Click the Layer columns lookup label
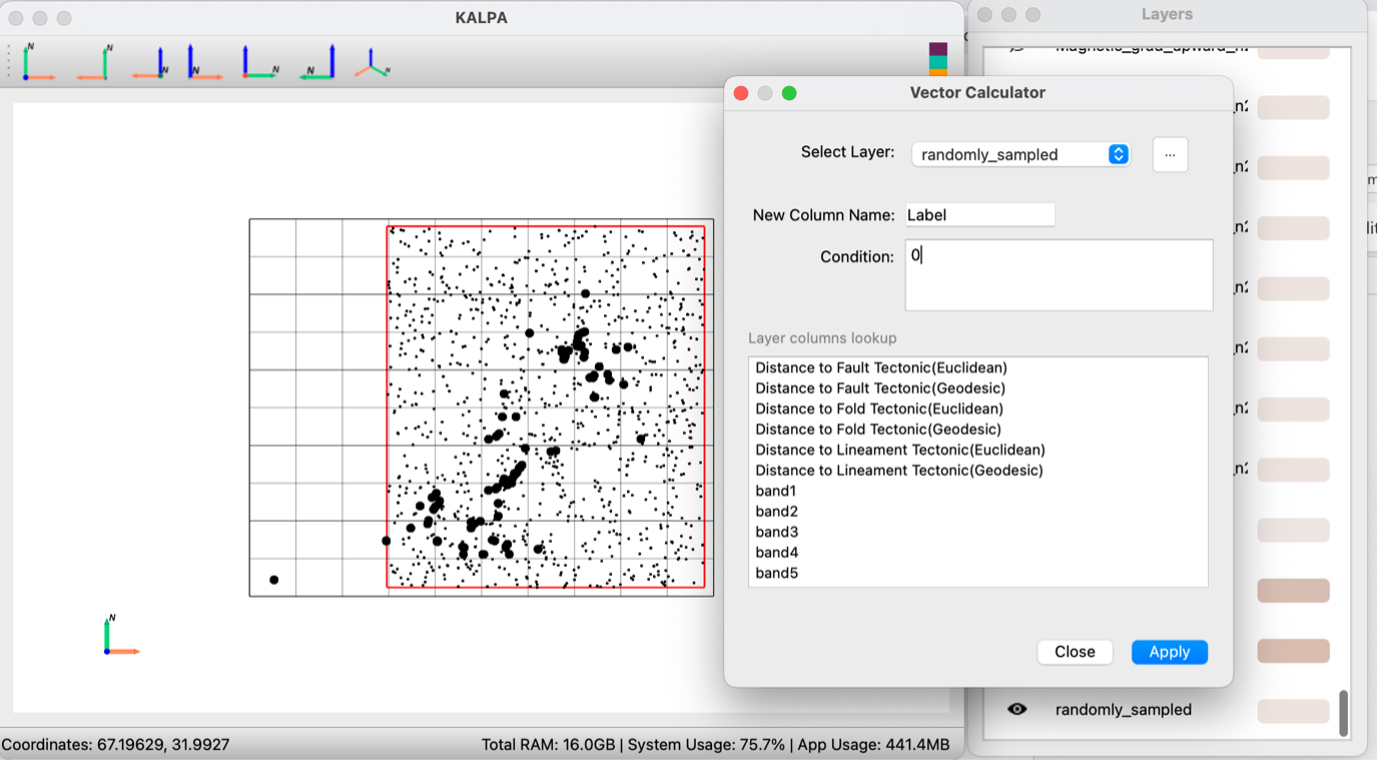This screenshot has height=763, width=1381. click(822, 339)
